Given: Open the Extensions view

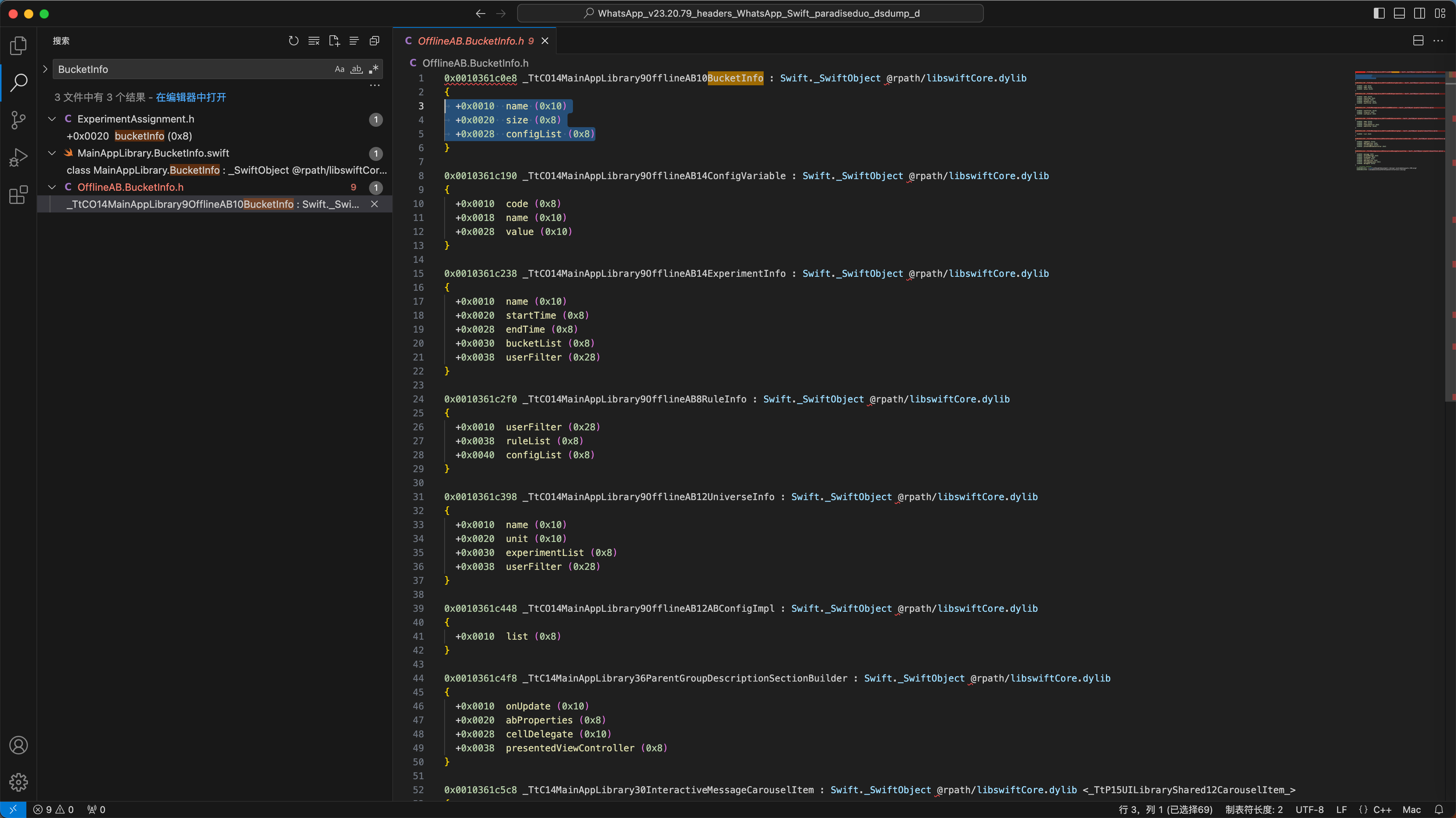Looking at the screenshot, I should (18, 195).
